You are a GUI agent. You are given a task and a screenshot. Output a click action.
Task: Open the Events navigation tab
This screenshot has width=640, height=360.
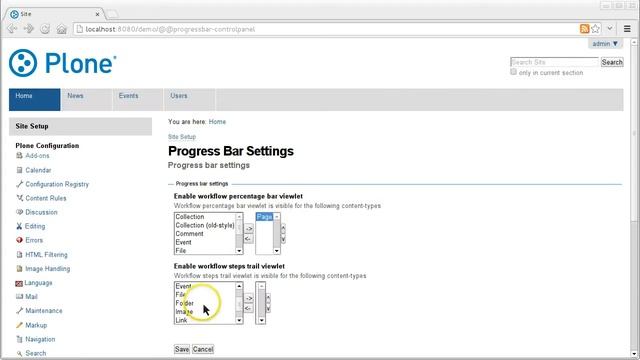click(x=138, y=99)
